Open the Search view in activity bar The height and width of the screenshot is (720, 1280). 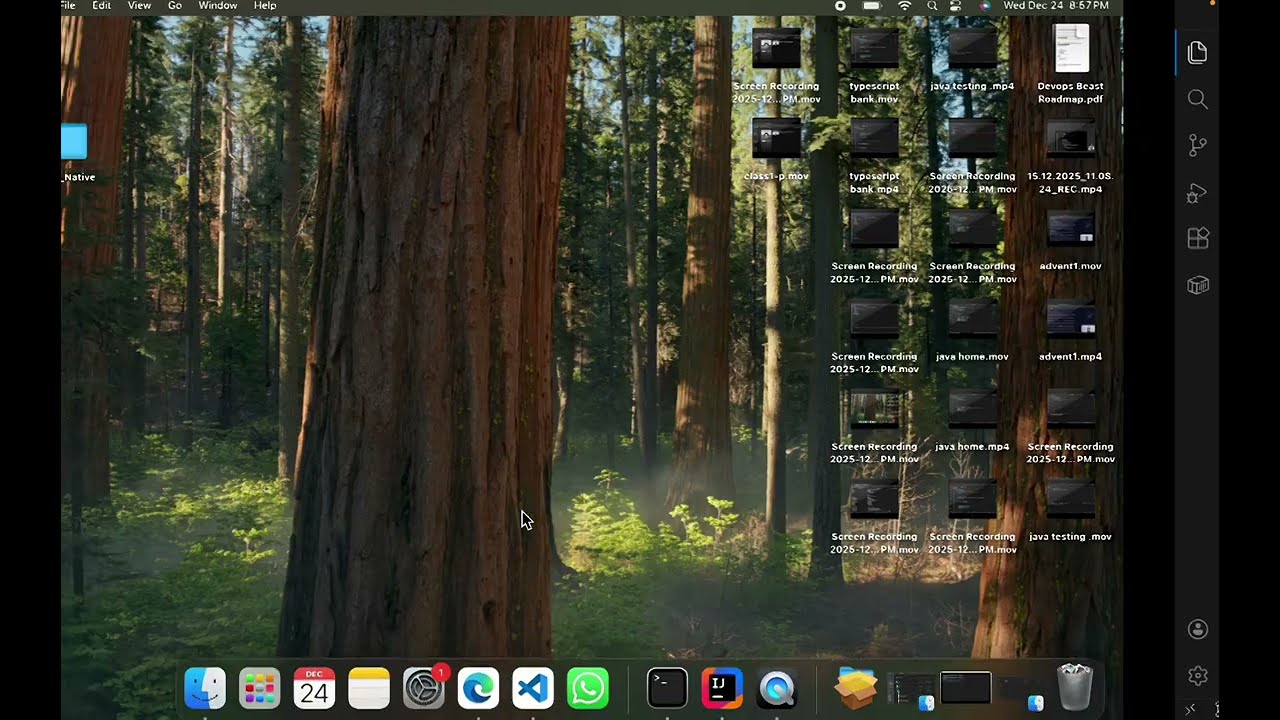click(1197, 99)
